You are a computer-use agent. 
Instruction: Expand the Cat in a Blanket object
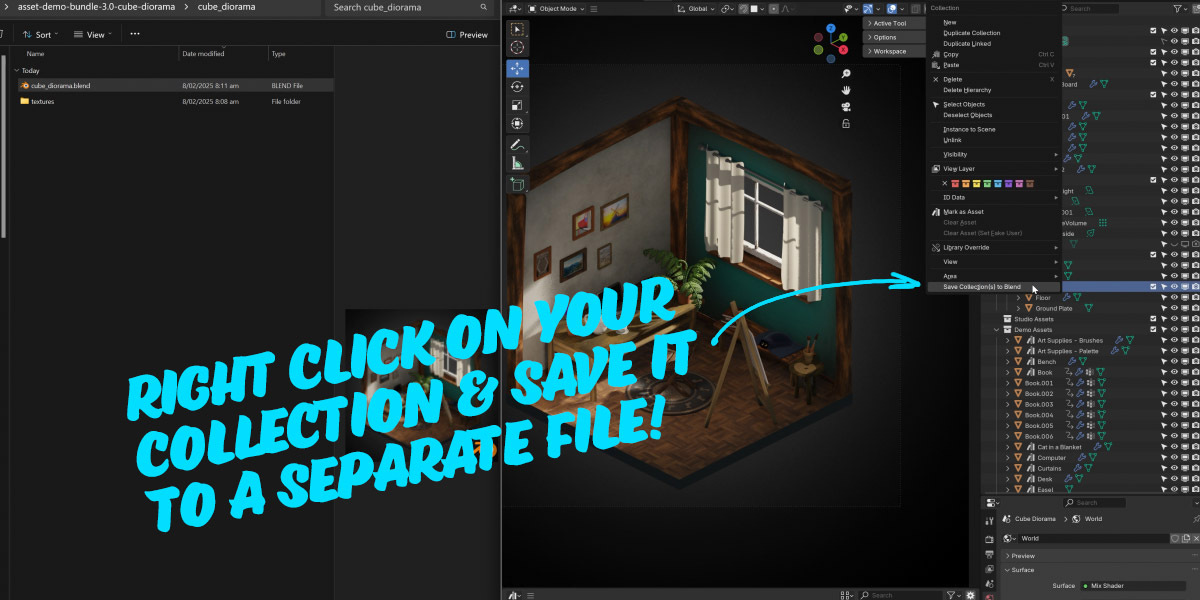point(1008,447)
